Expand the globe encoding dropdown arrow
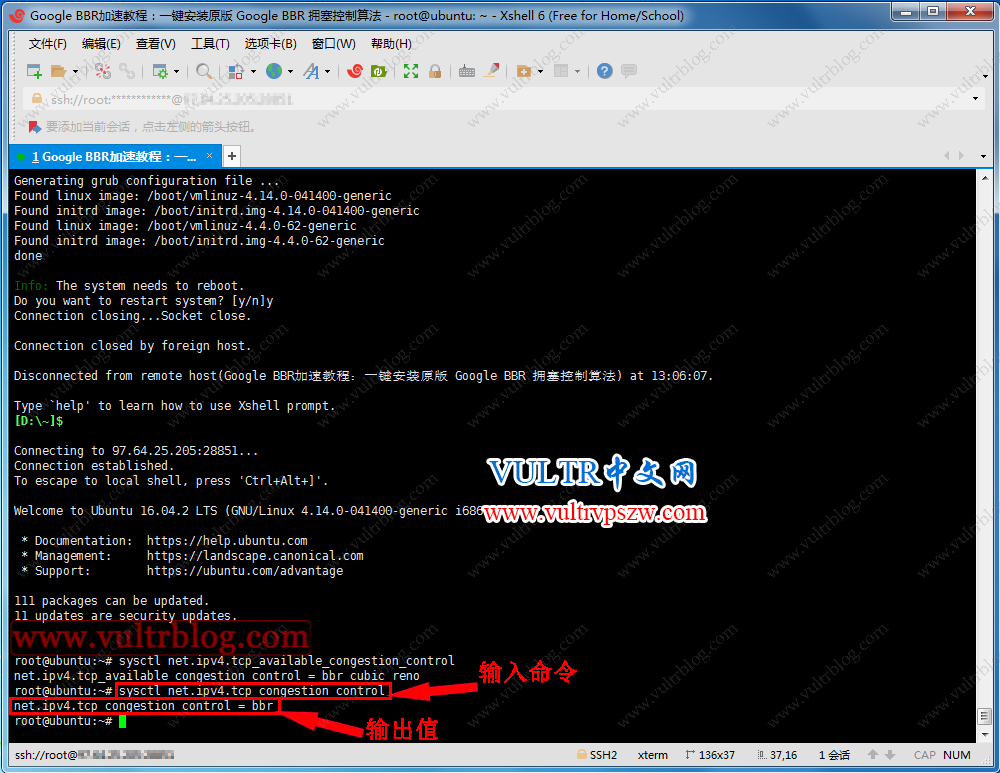Image resolution: width=1000 pixels, height=773 pixels. 291,71
